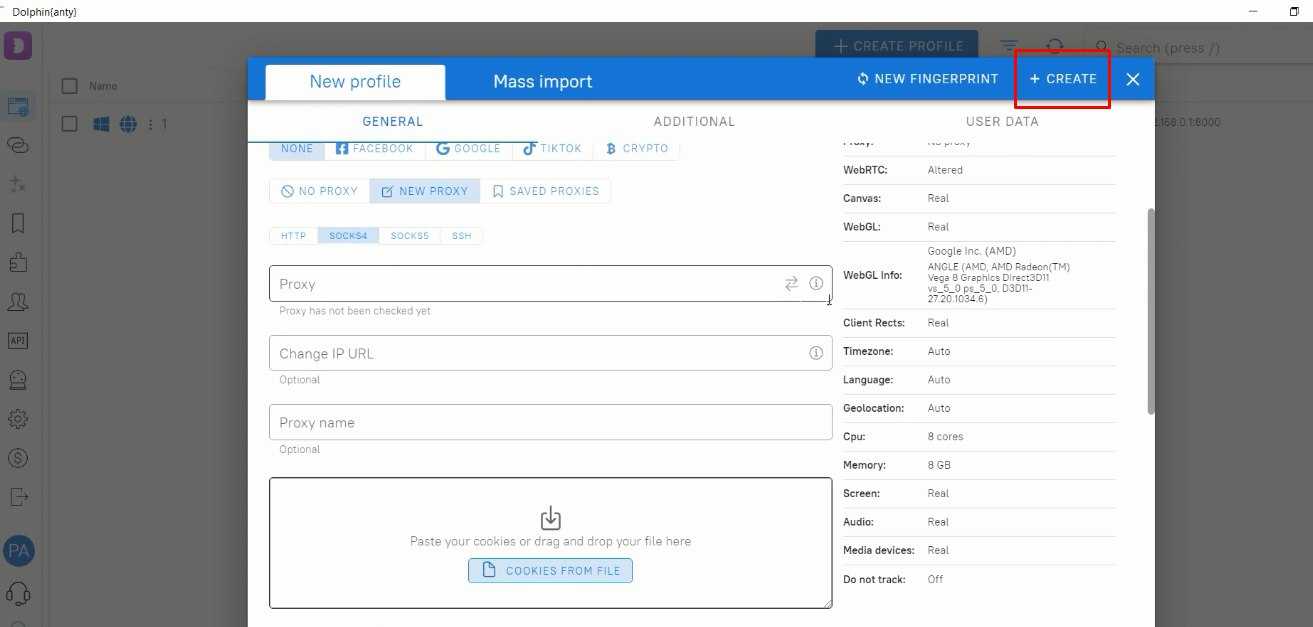The width and height of the screenshot is (1313, 627).
Task: Open the bookmark icon in the sidebar
Action: click(x=18, y=223)
